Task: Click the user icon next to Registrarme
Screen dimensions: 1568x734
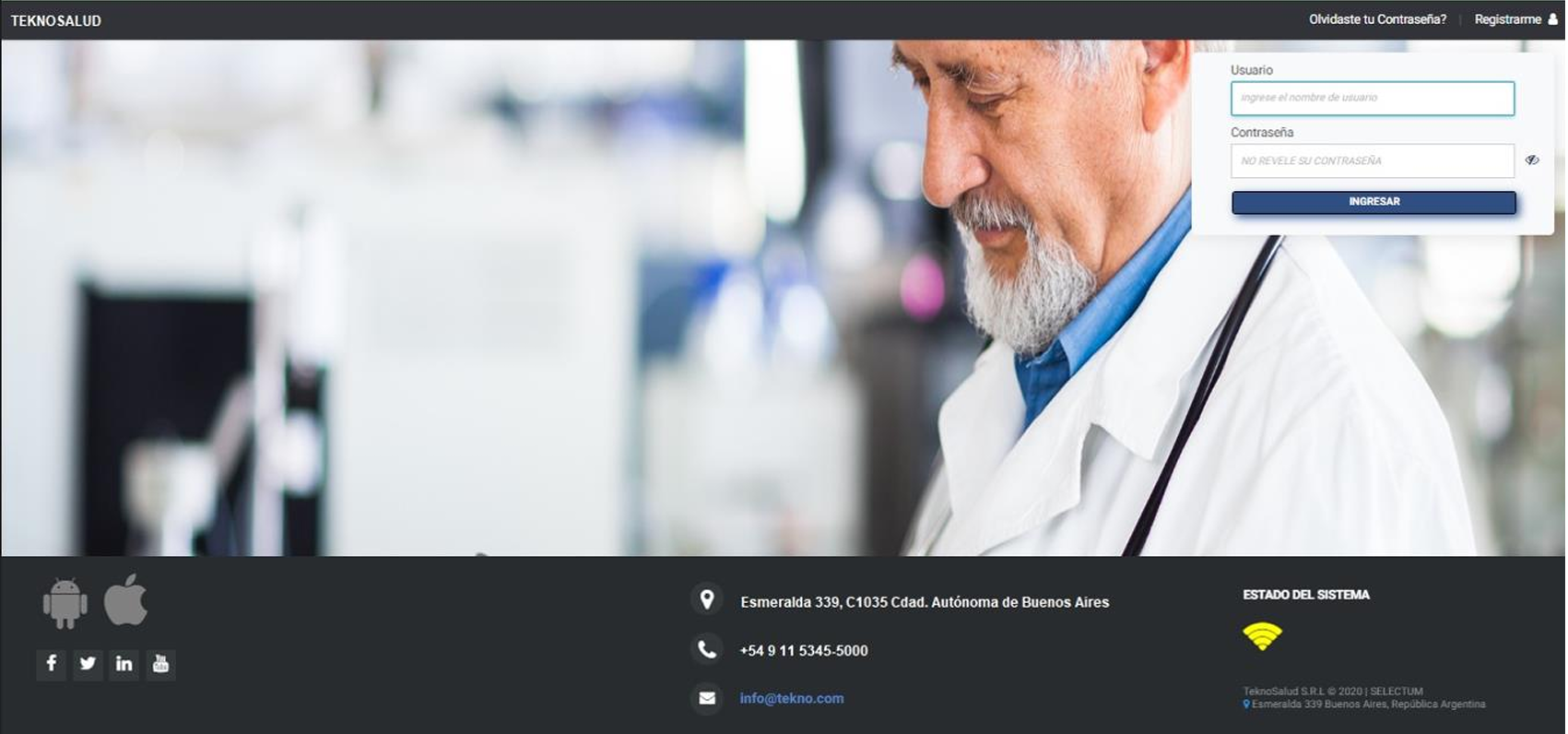Action: tap(1552, 19)
